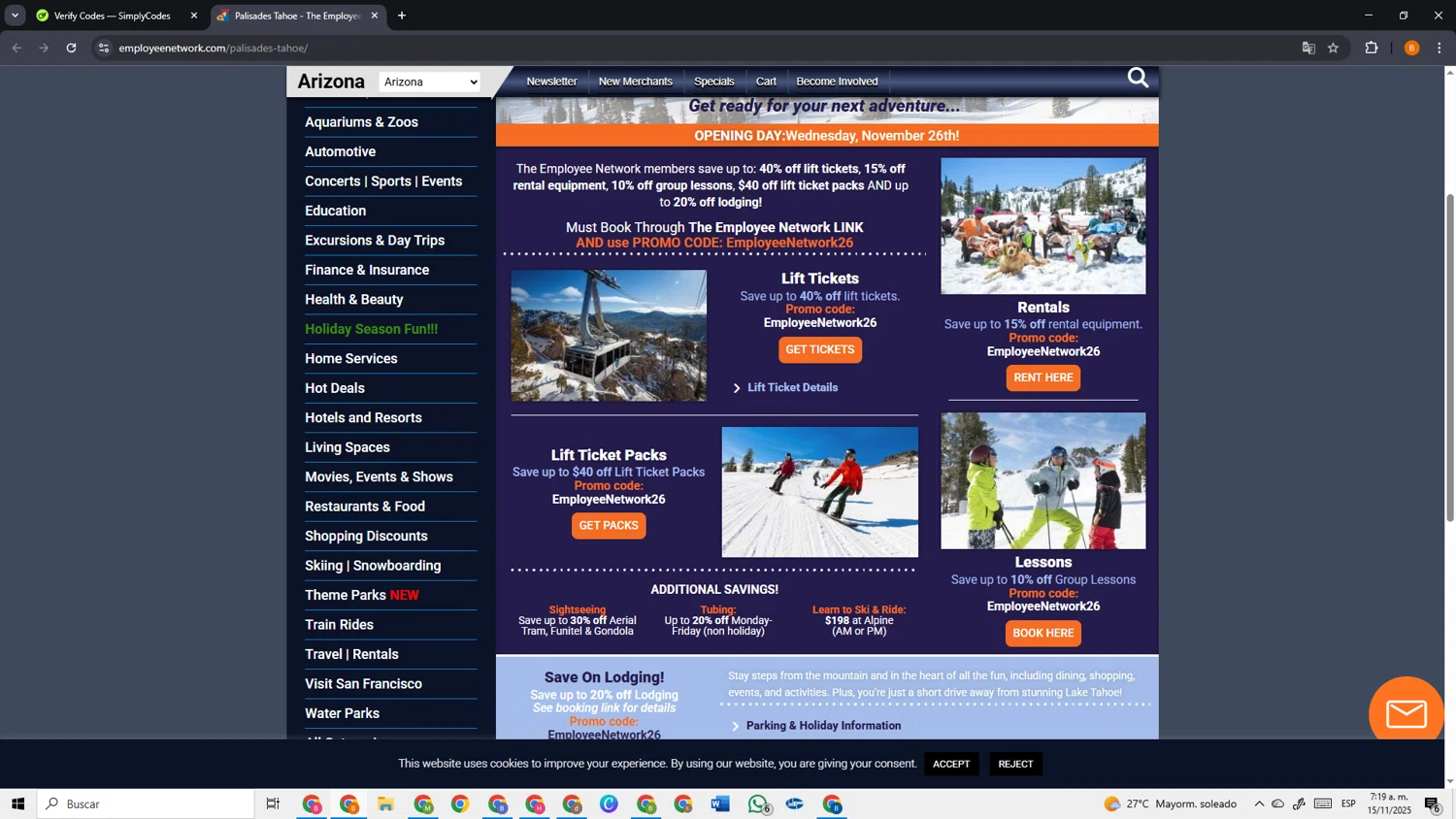Image resolution: width=1456 pixels, height=819 pixels.
Task: Open the Chrome three-dot menu
Action: 1439,48
